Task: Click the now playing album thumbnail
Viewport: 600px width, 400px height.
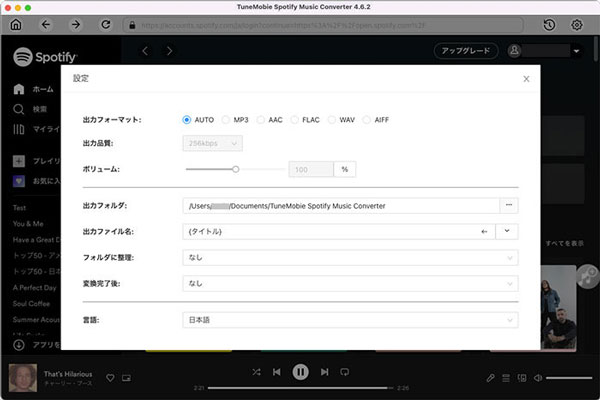Action: click(x=23, y=378)
